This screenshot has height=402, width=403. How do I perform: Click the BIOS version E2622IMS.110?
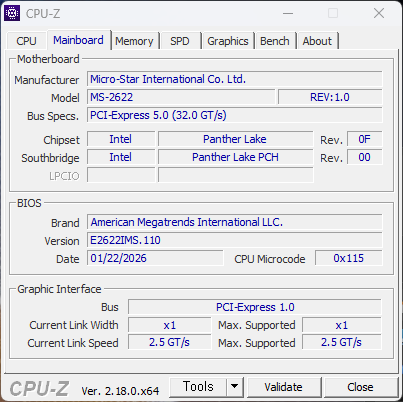click(x=235, y=240)
